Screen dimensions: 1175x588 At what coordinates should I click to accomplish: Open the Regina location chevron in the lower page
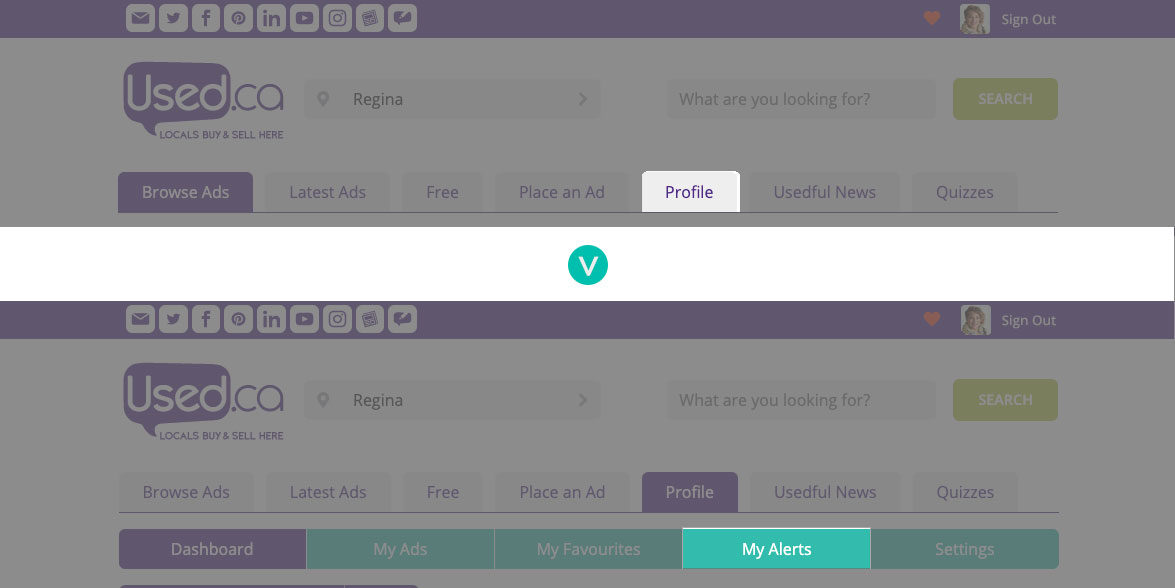coord(583,400)
